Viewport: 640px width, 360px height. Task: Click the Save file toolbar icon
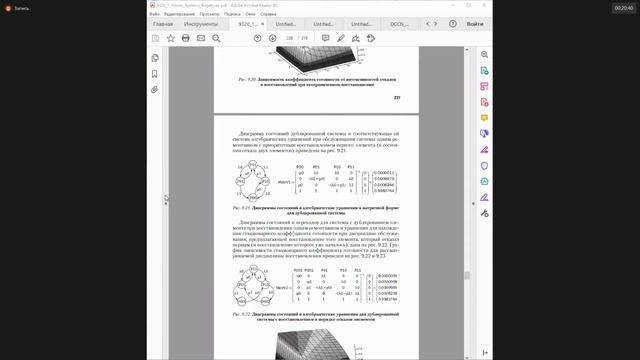point(156,38)
